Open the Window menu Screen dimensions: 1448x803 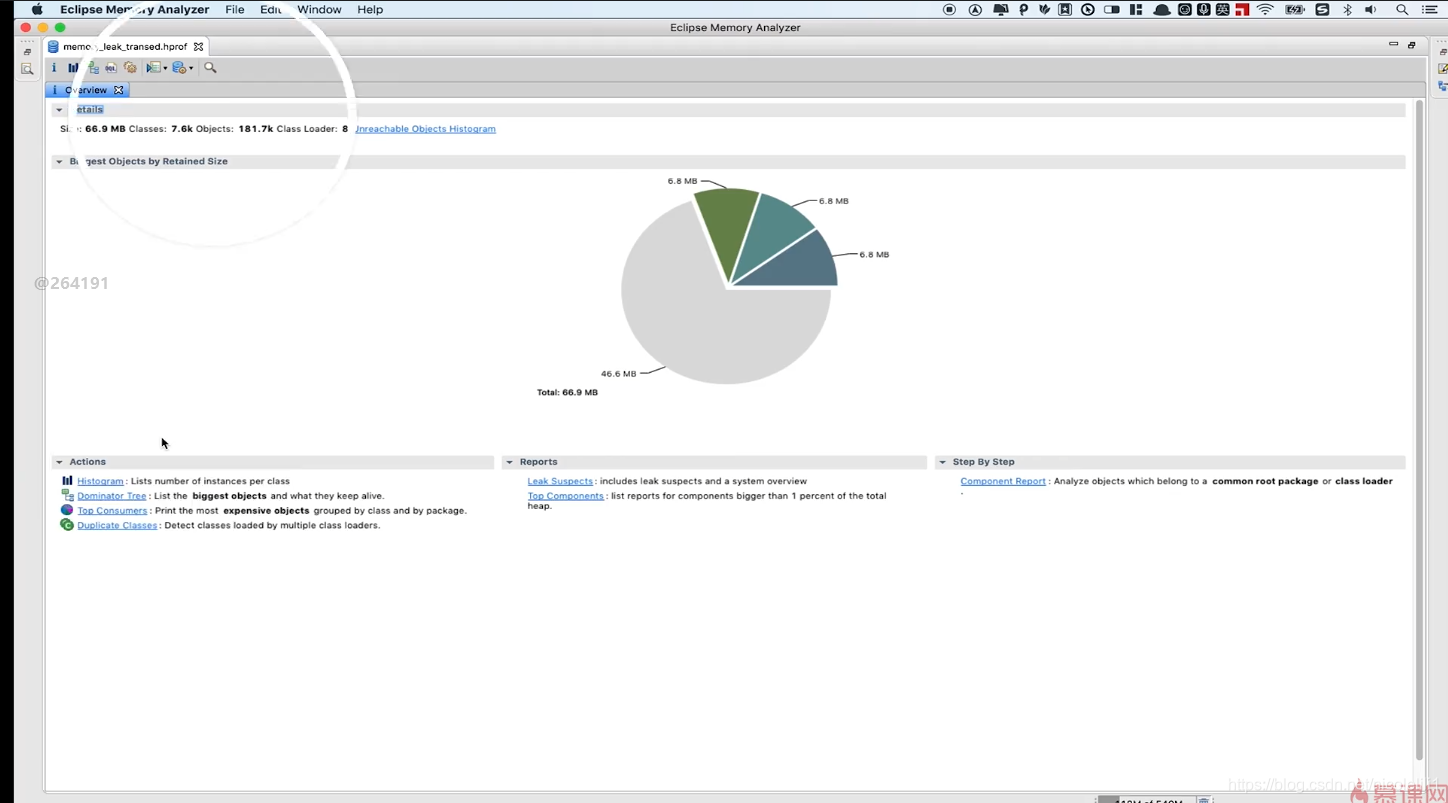[x=319, y=9]
